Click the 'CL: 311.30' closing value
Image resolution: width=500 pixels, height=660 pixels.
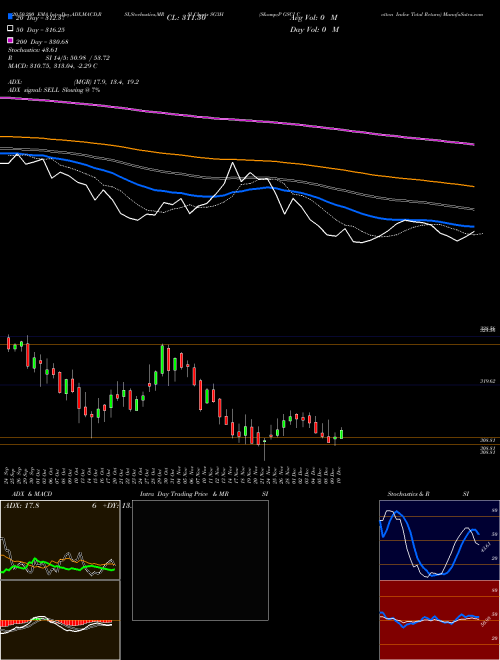tap(186, 18)
